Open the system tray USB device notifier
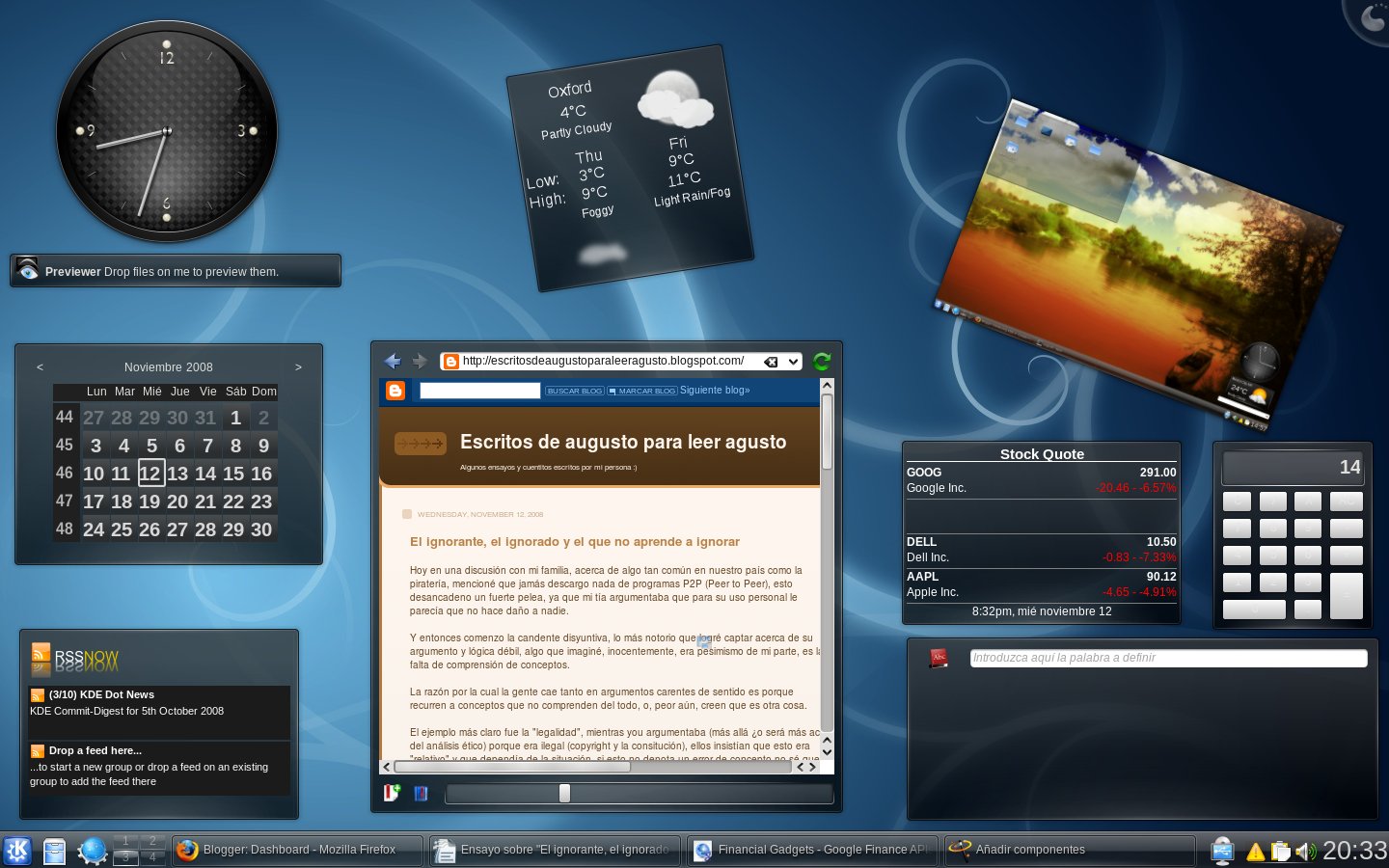Screen dimensions: 1389x868 (1222, 851)
